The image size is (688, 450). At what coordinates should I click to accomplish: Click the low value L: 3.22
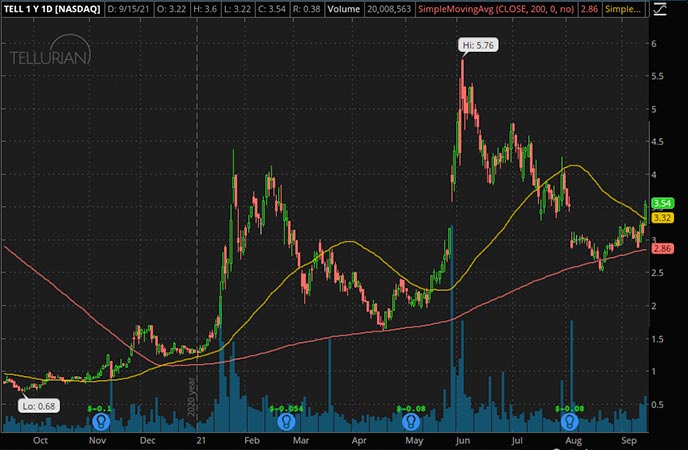tap(237, 9)
